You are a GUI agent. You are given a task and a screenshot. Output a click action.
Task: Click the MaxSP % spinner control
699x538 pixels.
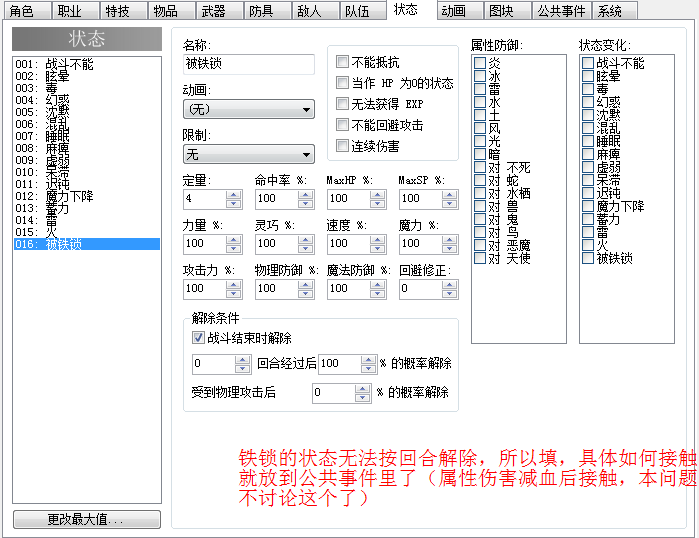449,199
